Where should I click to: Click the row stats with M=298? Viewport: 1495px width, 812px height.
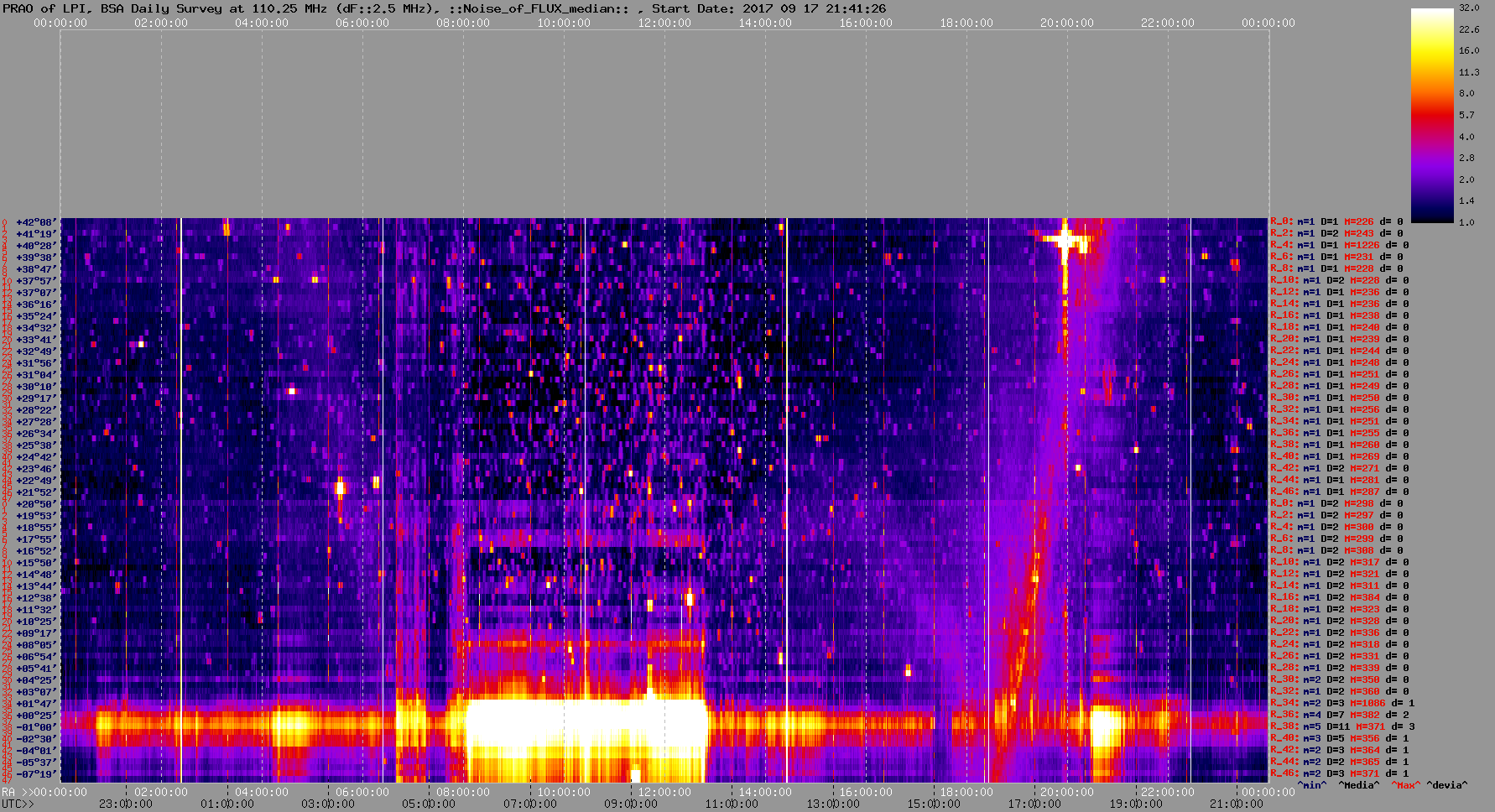1336,503
